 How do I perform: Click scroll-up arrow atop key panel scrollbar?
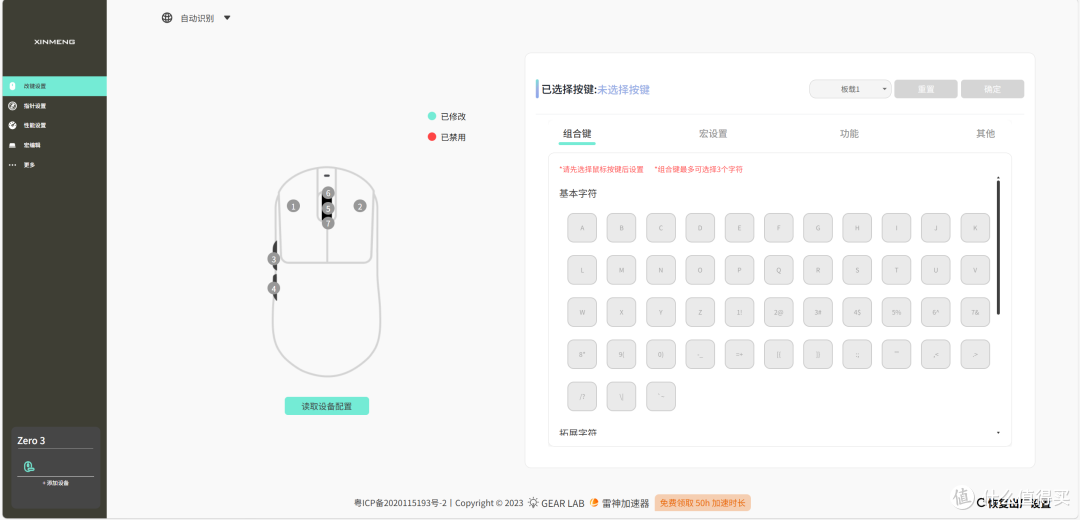(x=998, y=178)
